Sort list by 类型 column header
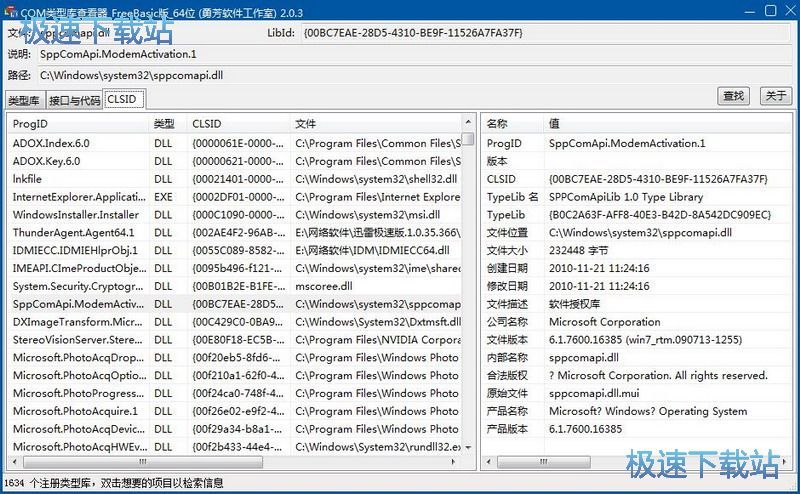This screenshot has height=494, width=800. 168,124
